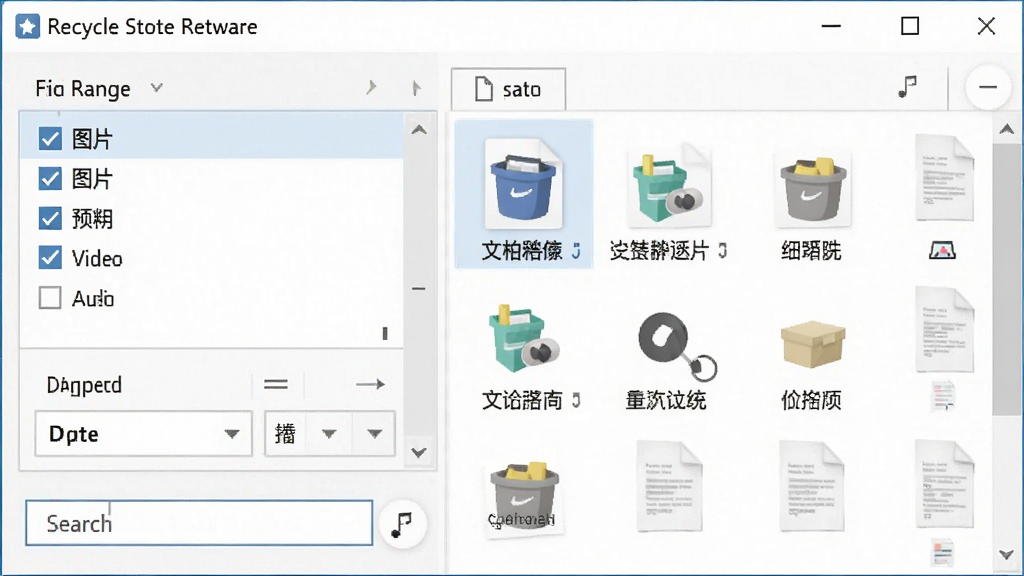The height and width of the screenshot is (576, 1024).
Task: Click the small minus mark in left scrollbar
Action: 419,288
